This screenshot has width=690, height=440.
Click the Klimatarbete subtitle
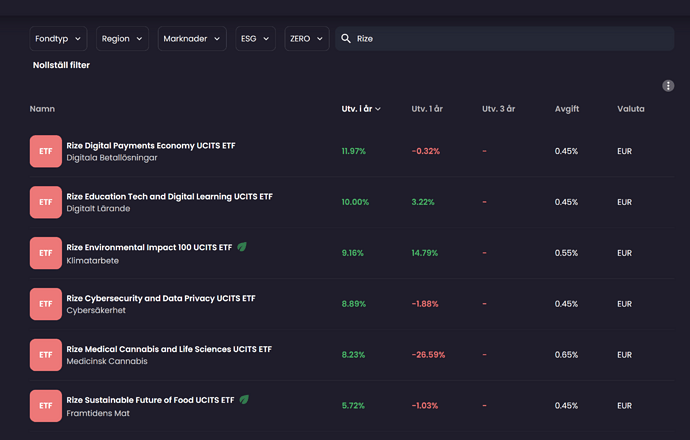(92, 260)
